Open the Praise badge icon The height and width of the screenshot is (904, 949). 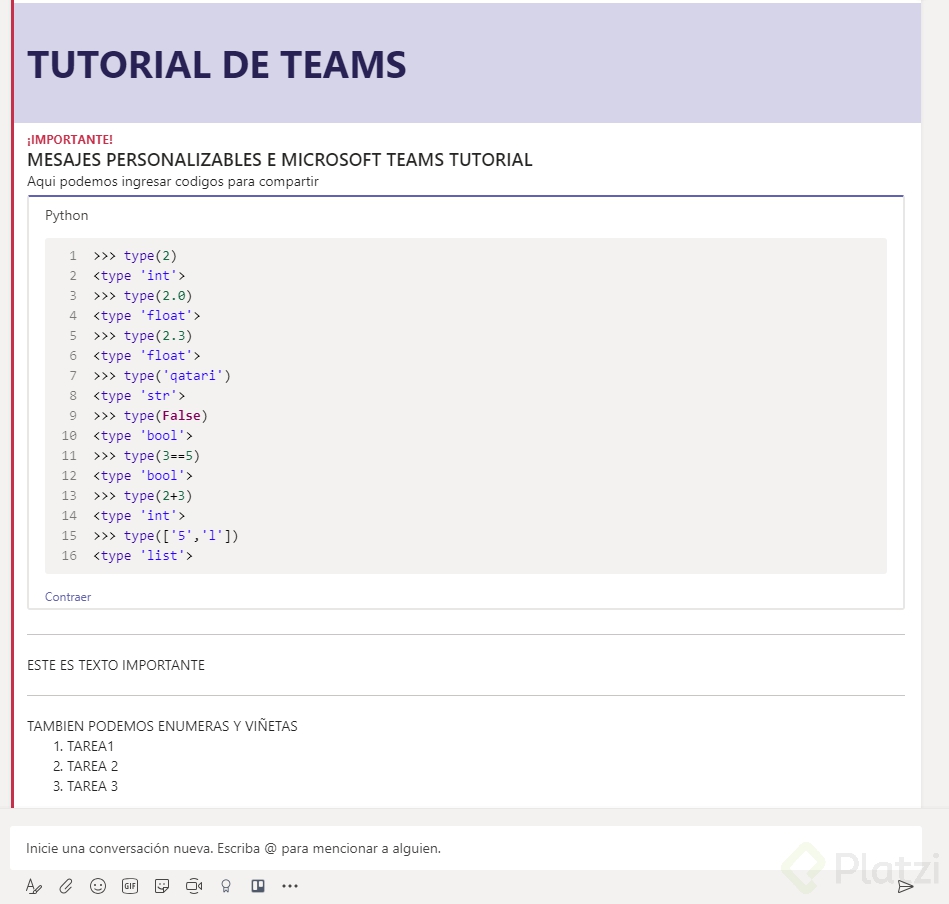[226, 886]
